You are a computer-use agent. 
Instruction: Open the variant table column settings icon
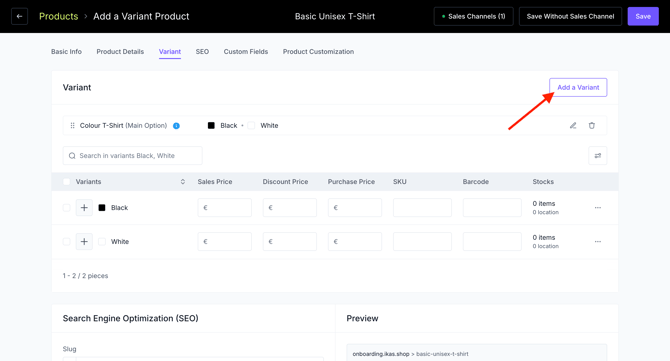coord(597,156)
